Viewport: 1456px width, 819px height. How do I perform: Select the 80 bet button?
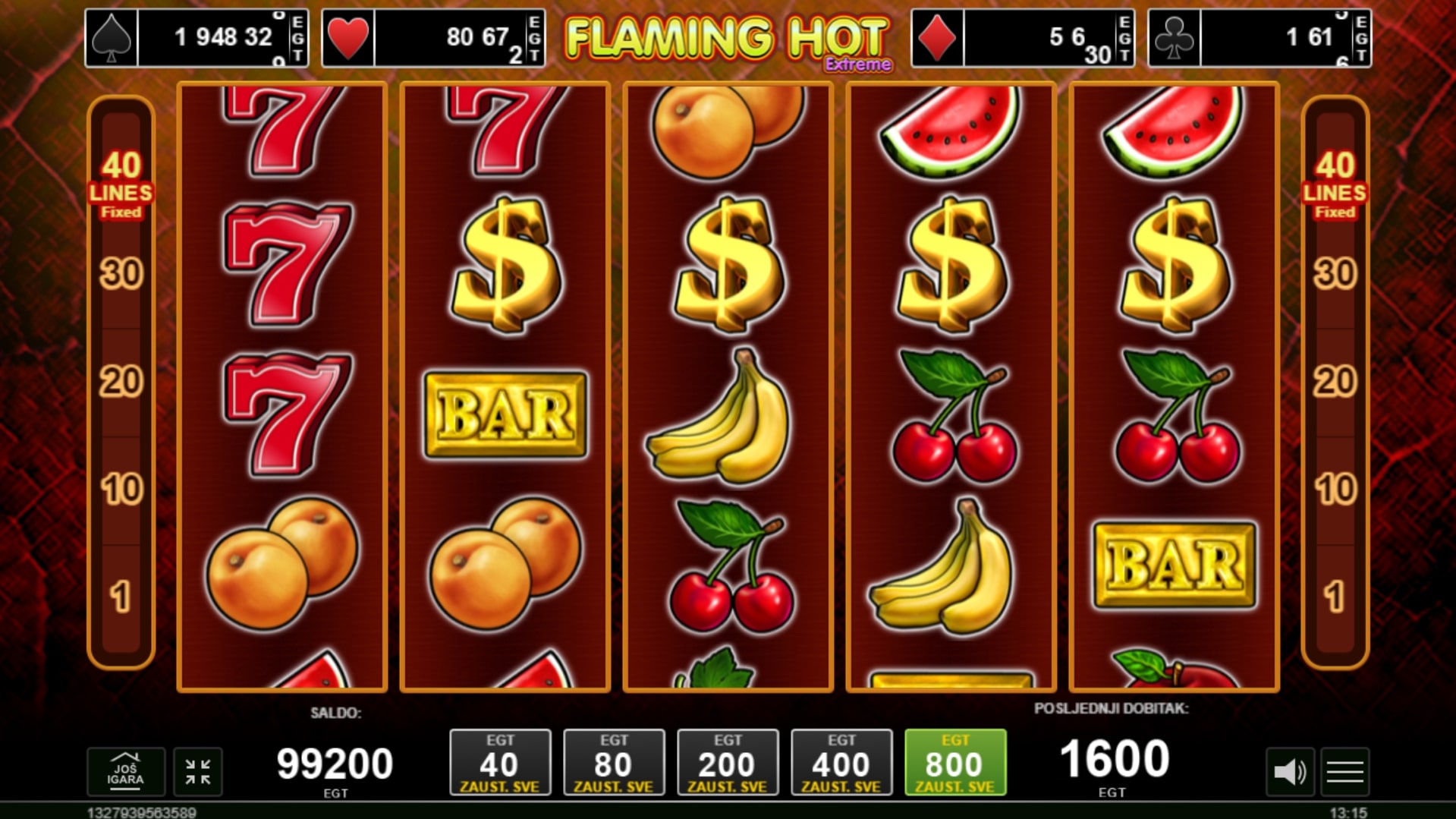(614, 762)
